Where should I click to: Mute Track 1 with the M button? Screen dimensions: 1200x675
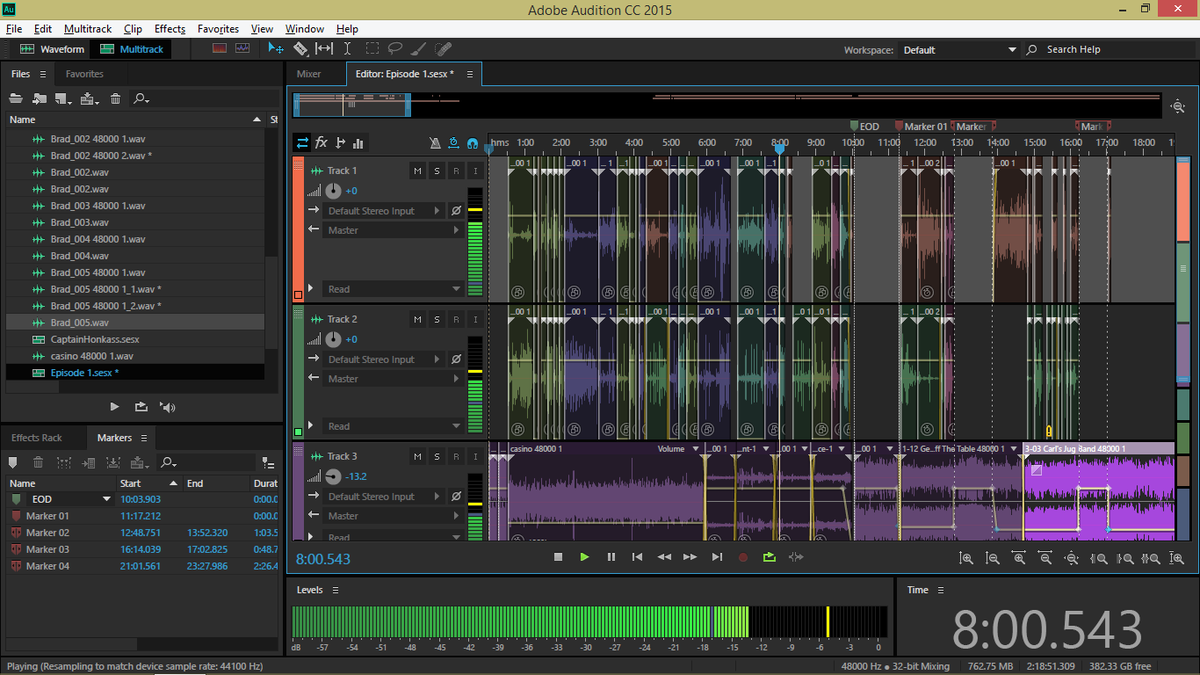click(x=417, y=170)
